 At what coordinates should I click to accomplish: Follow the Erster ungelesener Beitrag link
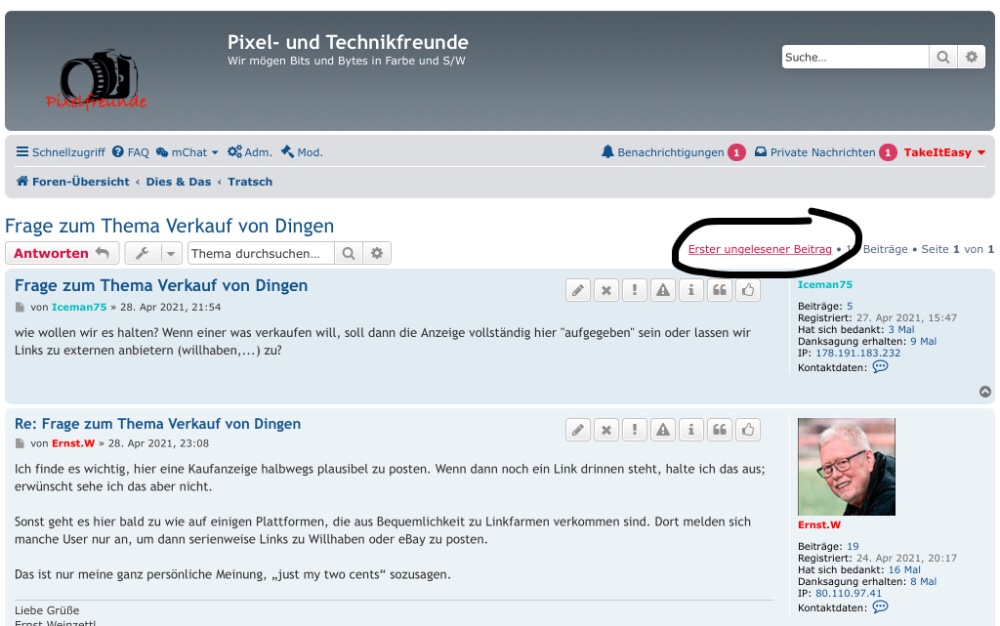pos(760,248)
